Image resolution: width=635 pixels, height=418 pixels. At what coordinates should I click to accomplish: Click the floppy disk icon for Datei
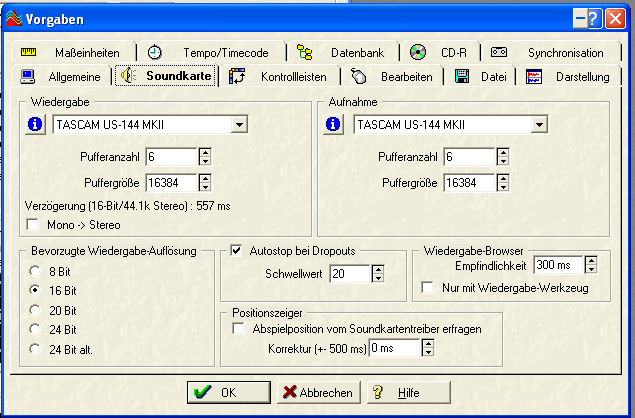[462, 76]
